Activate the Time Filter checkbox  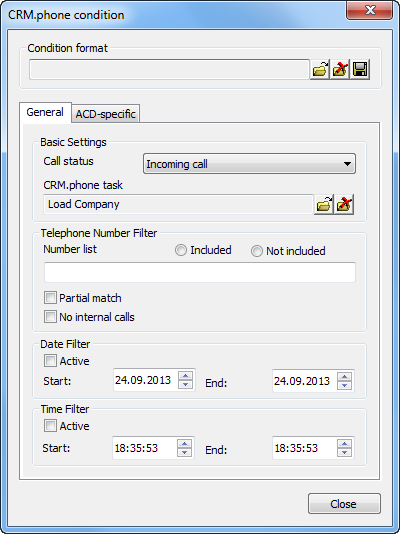[x=50, y=426]
